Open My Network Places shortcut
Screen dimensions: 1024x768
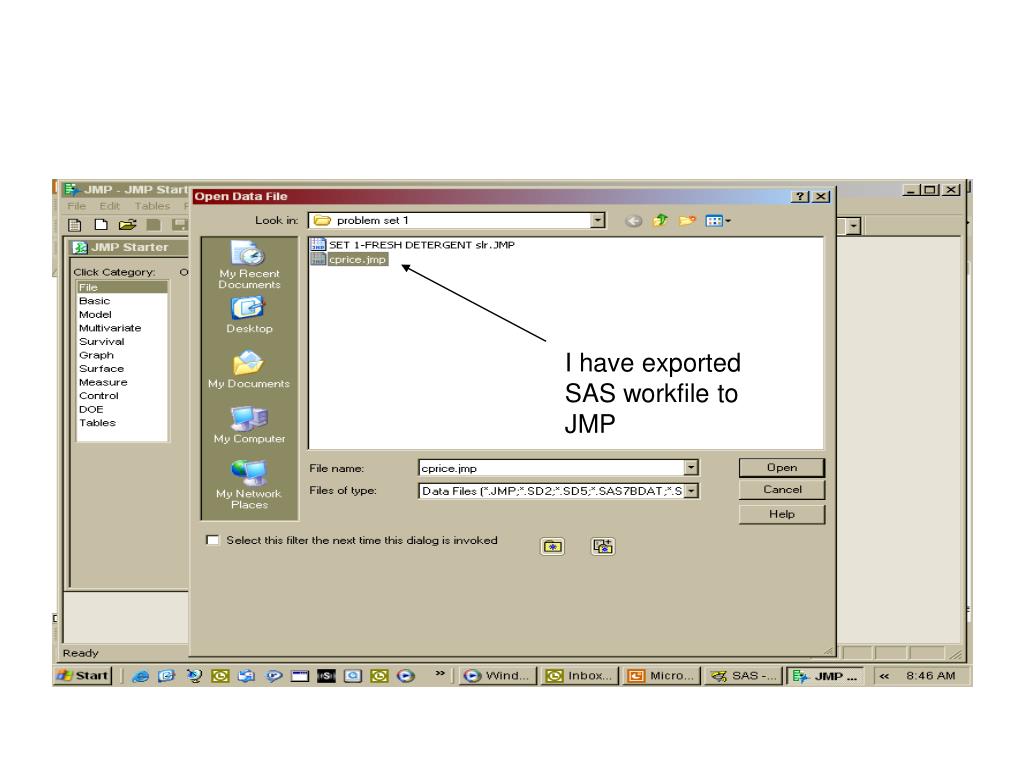tap(249, 485)
